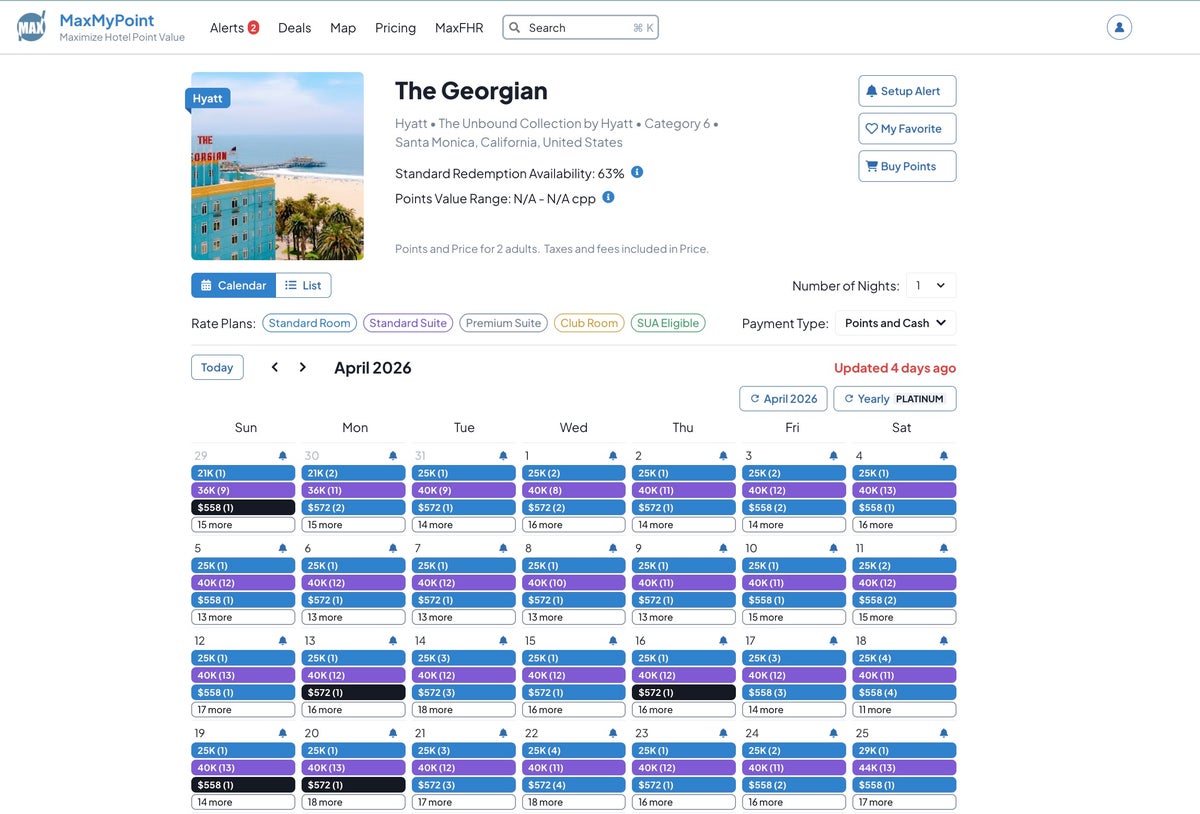Enable the SUA Eligible rate plan filter
The width and height of the screenshot is (1200, 814).
click(668, 322)
